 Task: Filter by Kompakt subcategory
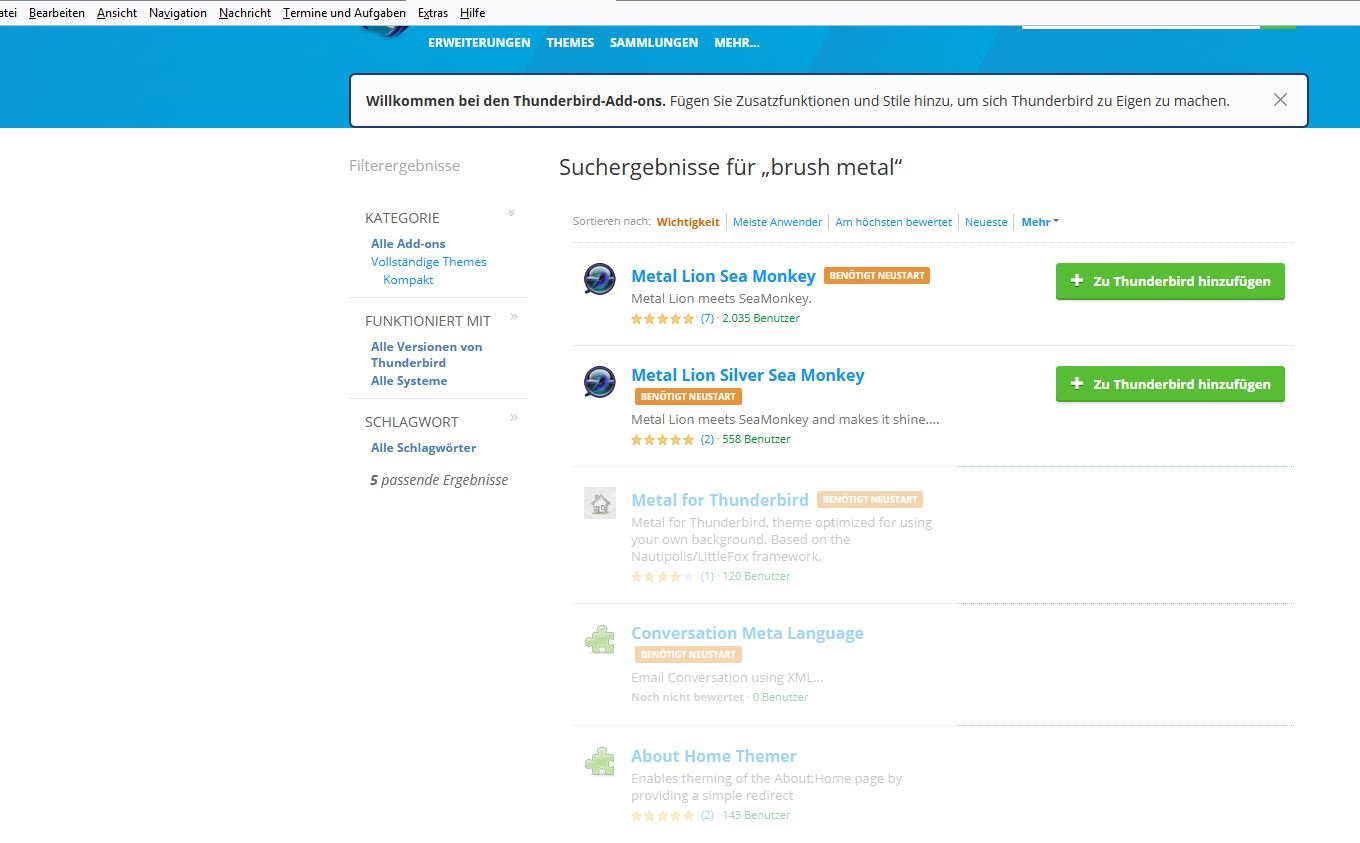408,280
